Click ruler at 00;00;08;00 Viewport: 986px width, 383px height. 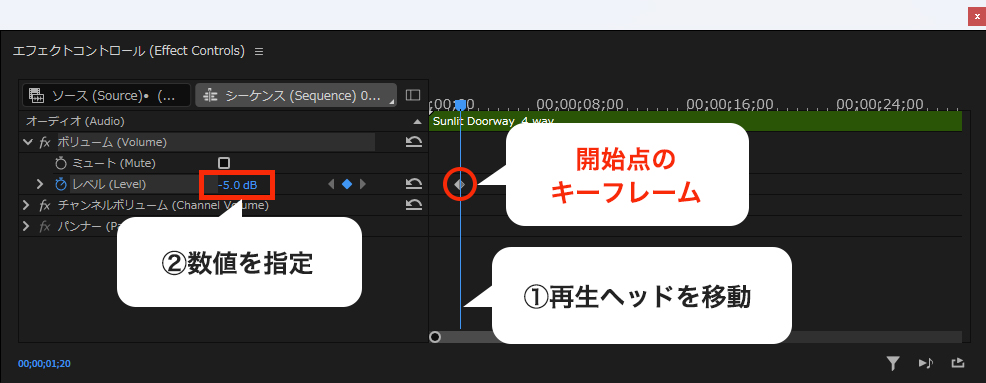(x=579, y=104)
